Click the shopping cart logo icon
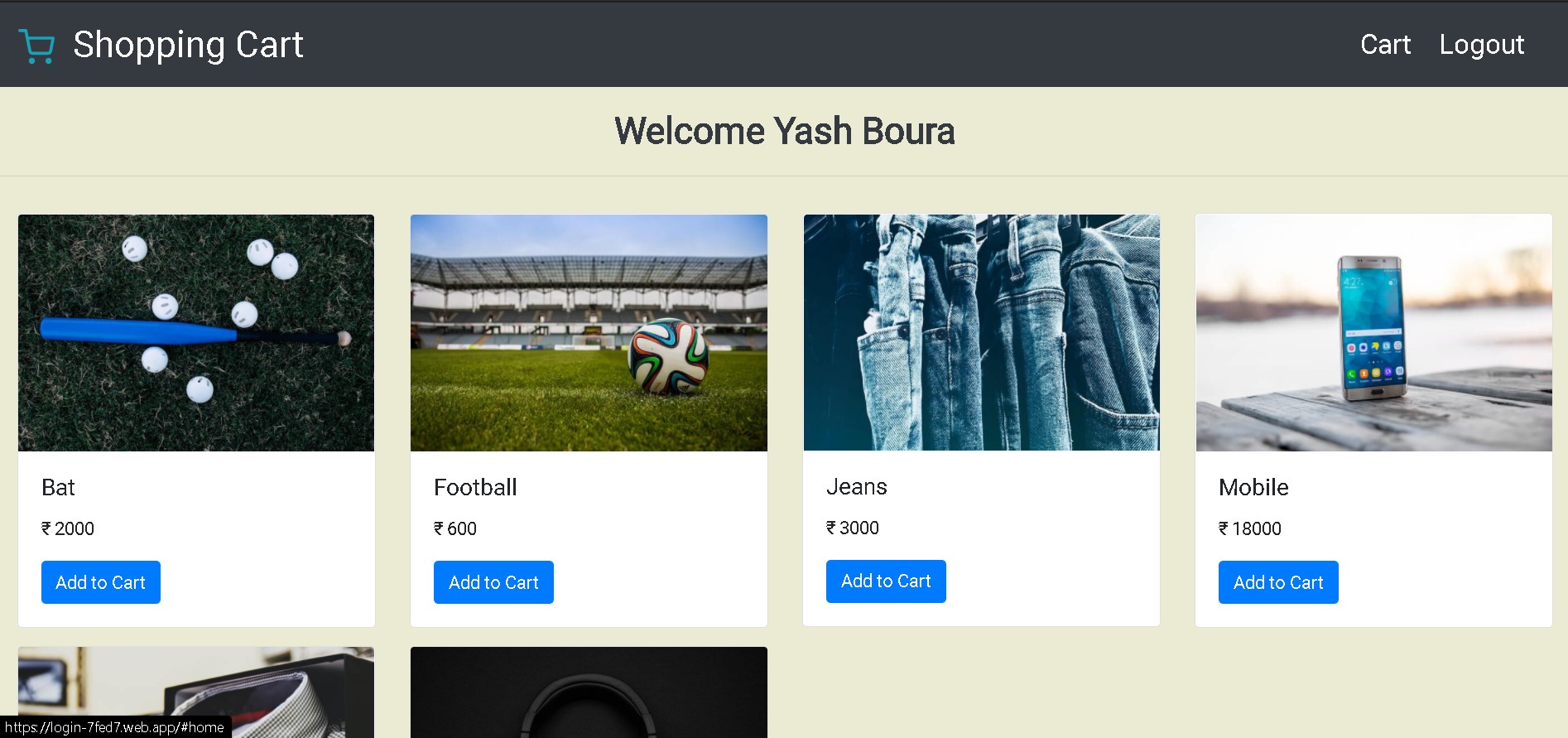This screenshot has height=738, width=1568. point(36,46)
